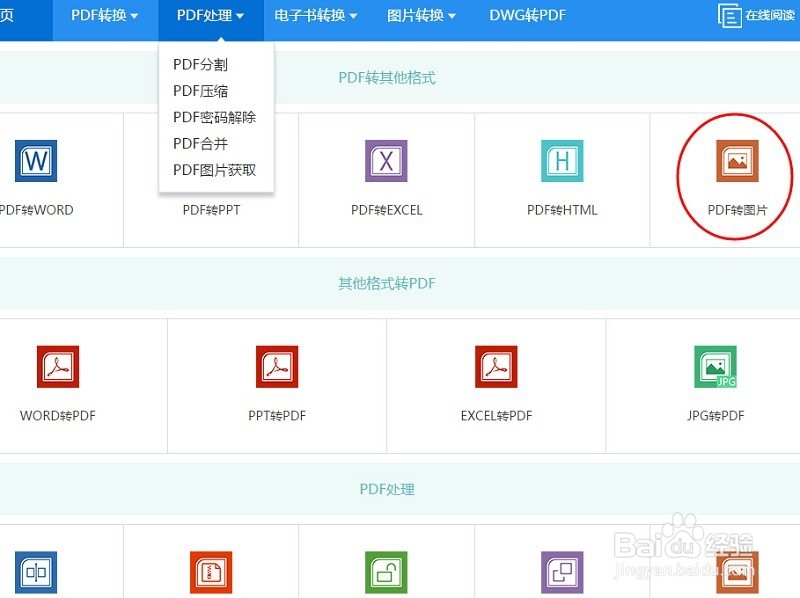This screenshot has height=598, width=800.
Task: Select PDF合并 from the dropdown list
Action: (201, 144)
